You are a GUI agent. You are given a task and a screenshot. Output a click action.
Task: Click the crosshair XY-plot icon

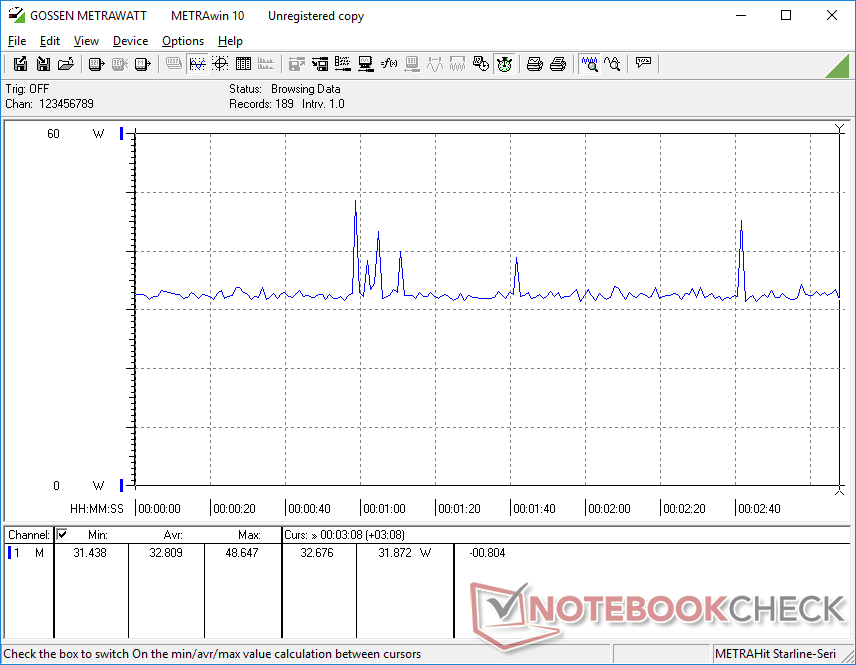point(220,64)
